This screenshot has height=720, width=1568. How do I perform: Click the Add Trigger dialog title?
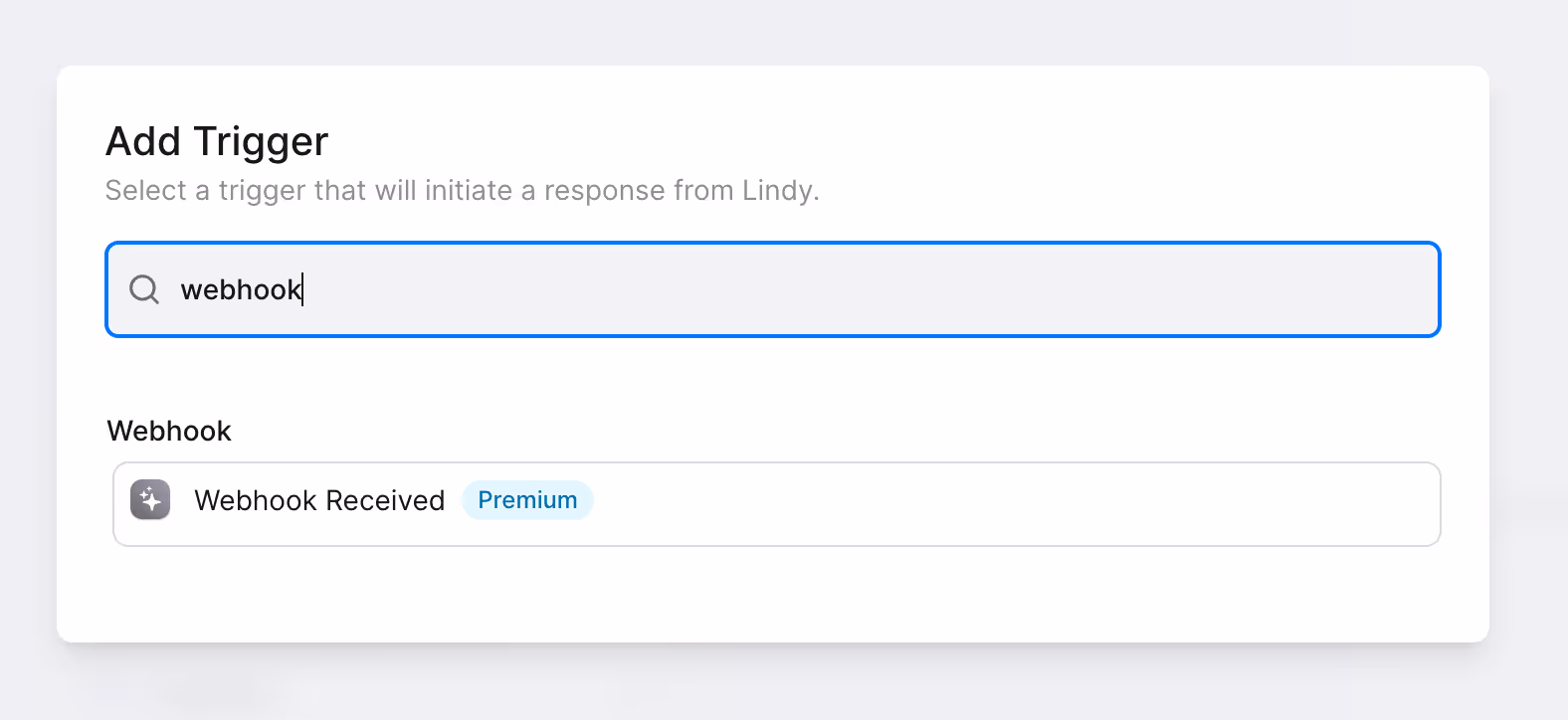click(x=217, y=141)
